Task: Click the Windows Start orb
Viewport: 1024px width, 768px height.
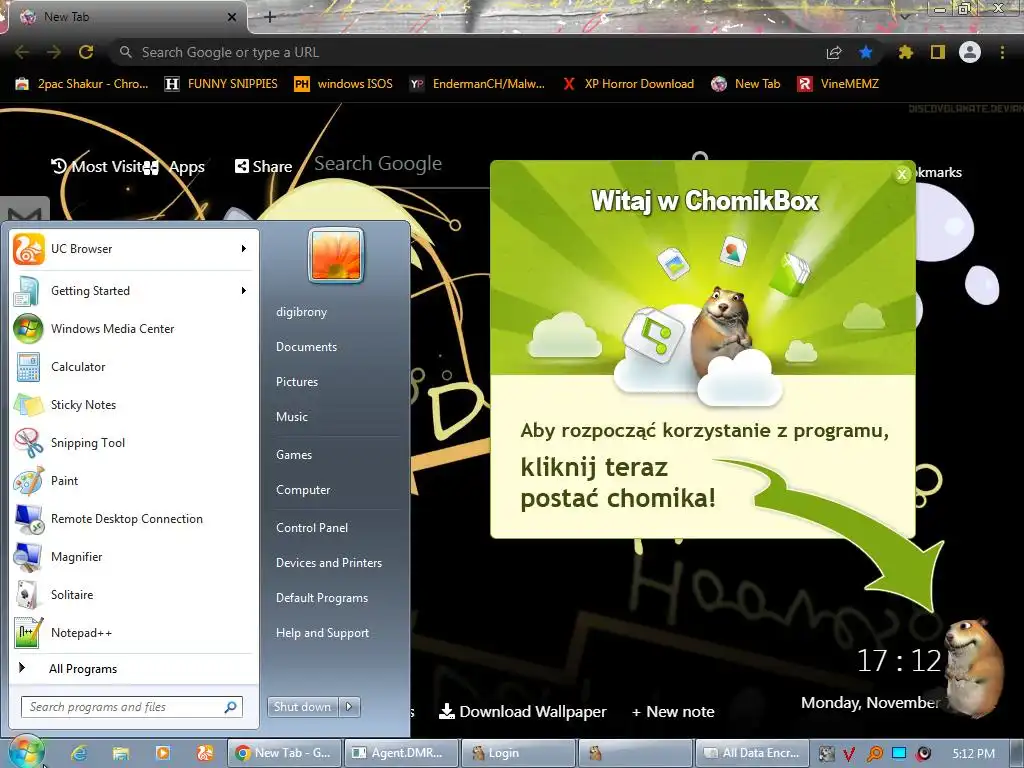Action: tap(26, 752)
